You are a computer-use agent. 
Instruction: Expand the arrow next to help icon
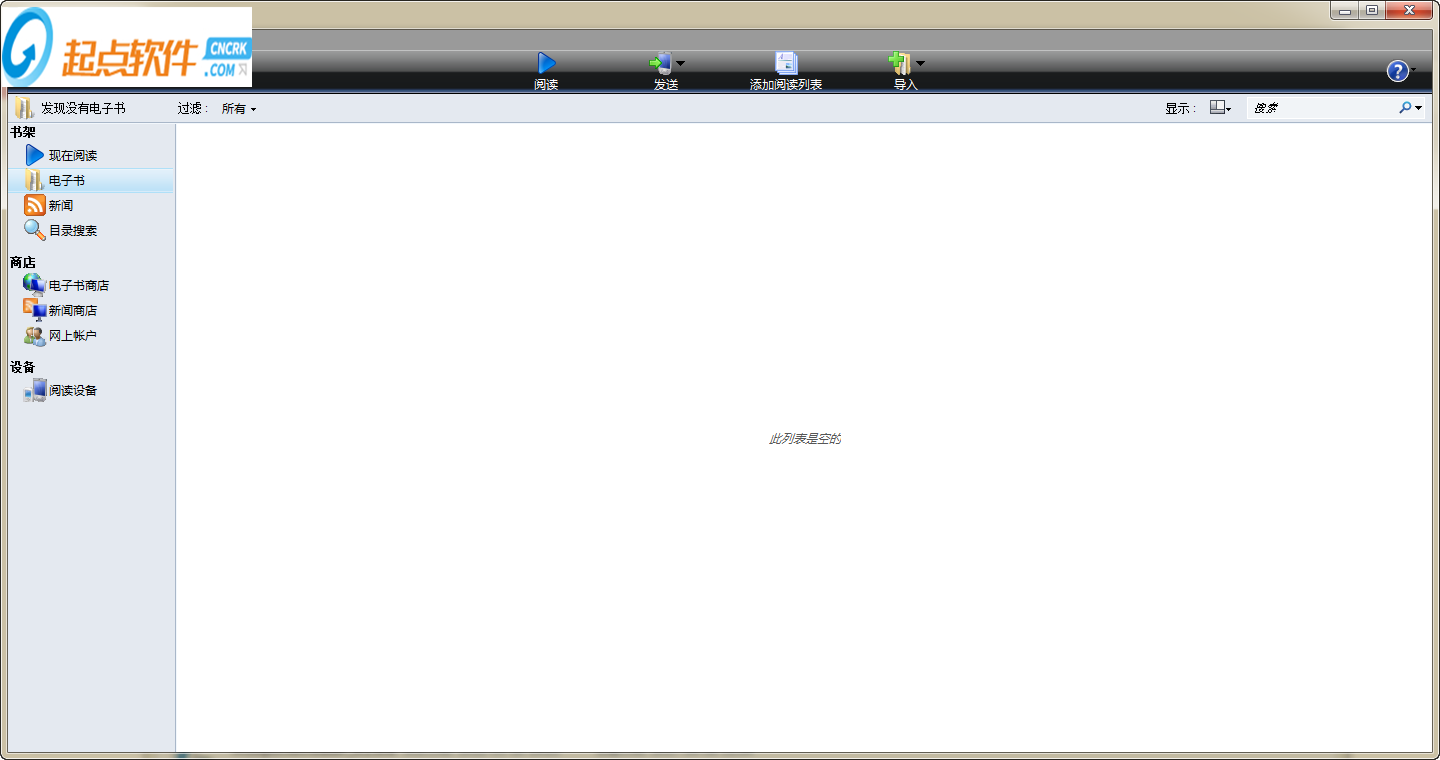(1414, 71)
